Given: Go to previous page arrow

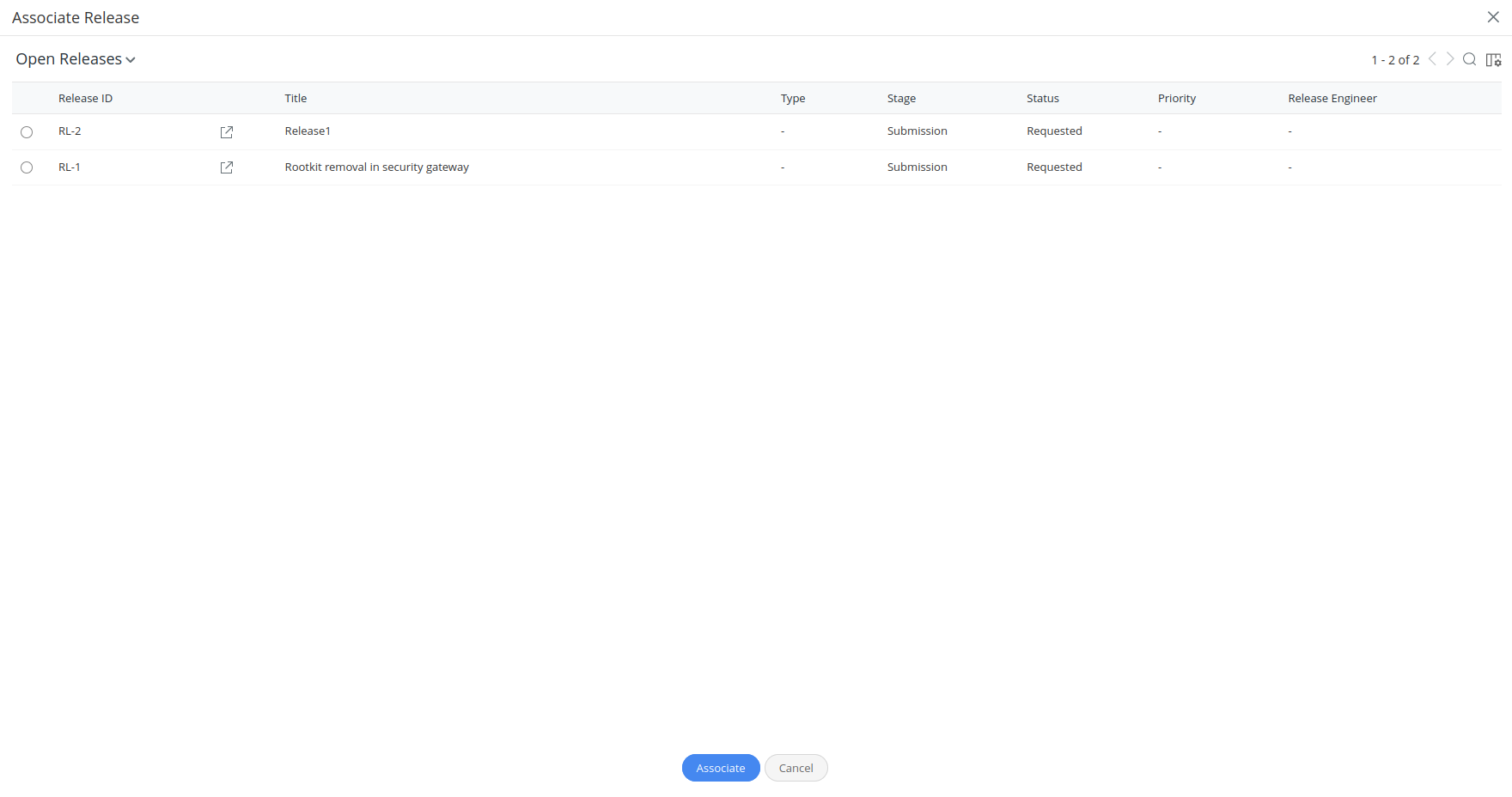Looking at the screenshot, I should pos(1432,59).
